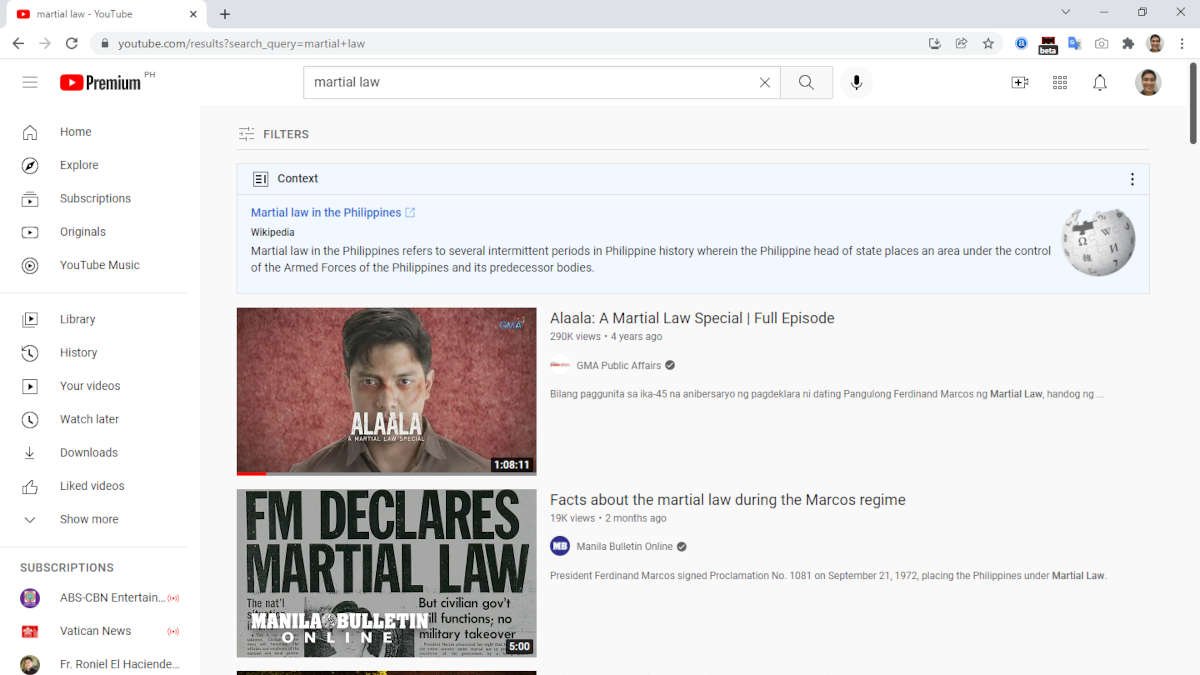Viewport: 1200px width, 675px height.
Task: Bookmark this page with the star icon
Action: tap(987, 43)
